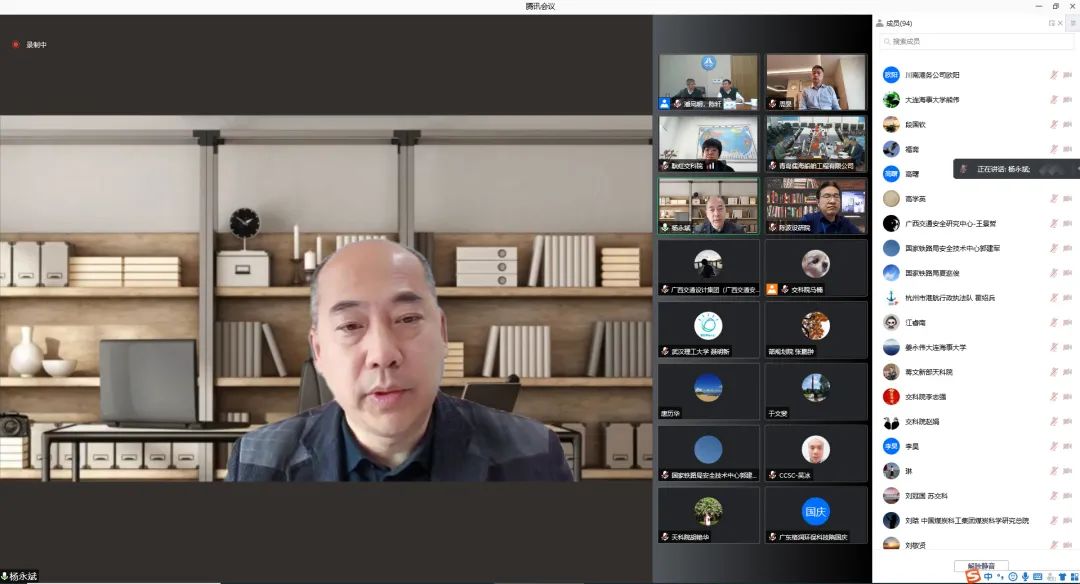Click the orange host badge on 交科院马楠 thumbnail

[771, 288]
